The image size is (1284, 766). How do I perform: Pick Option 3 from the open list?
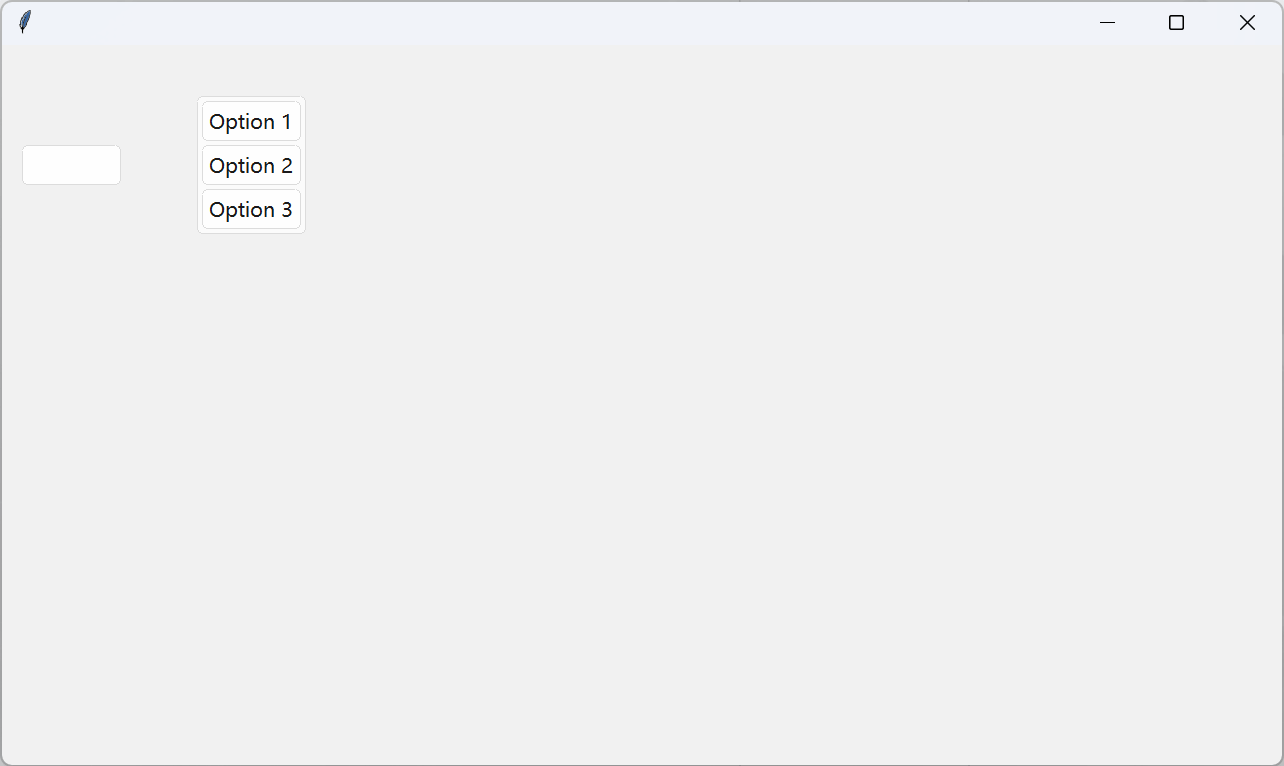[x=251, y=209]
